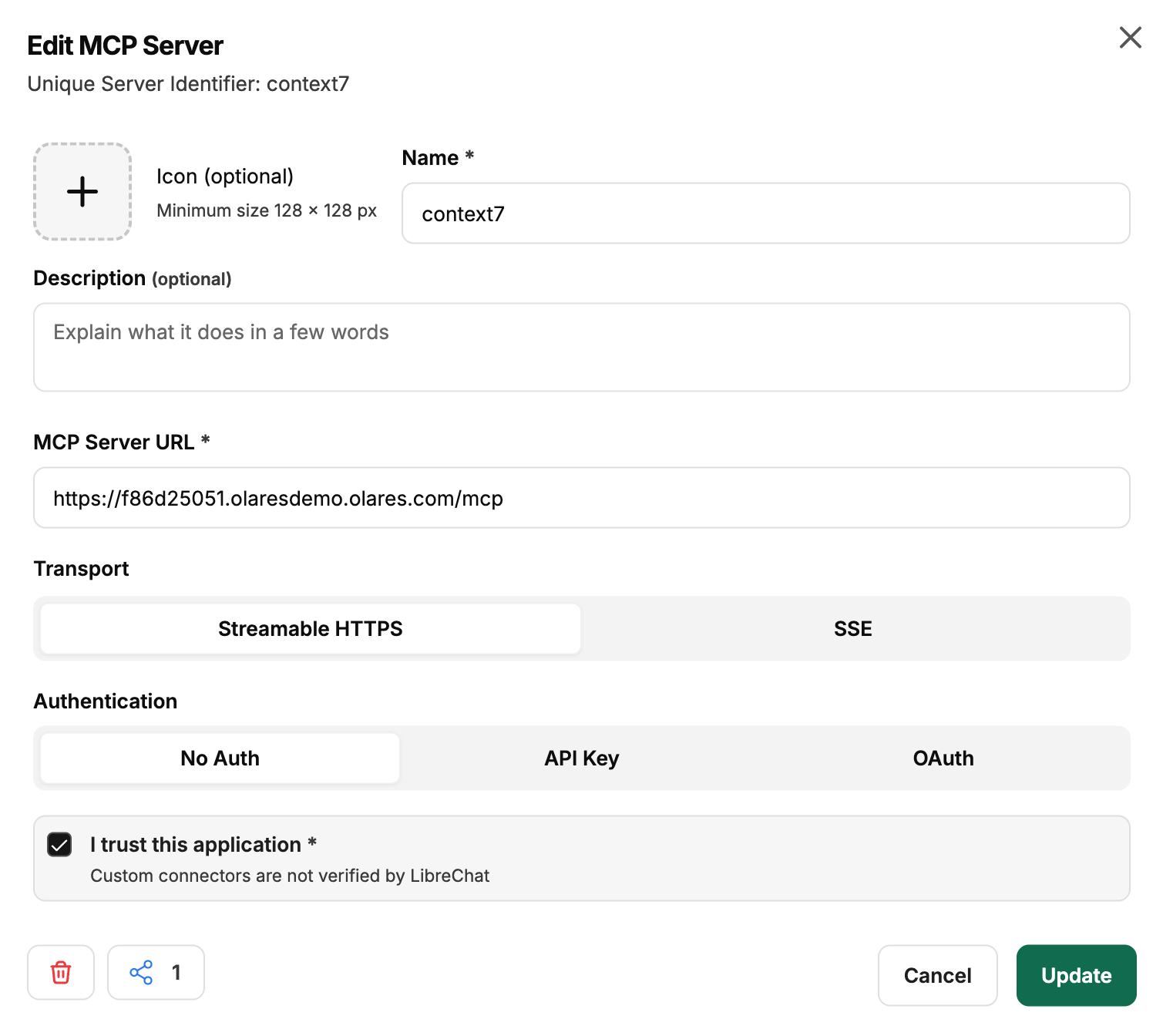Screen dimensions: 1163x1036
Task: Click the Update button
Action: (x=1076, y=975)
